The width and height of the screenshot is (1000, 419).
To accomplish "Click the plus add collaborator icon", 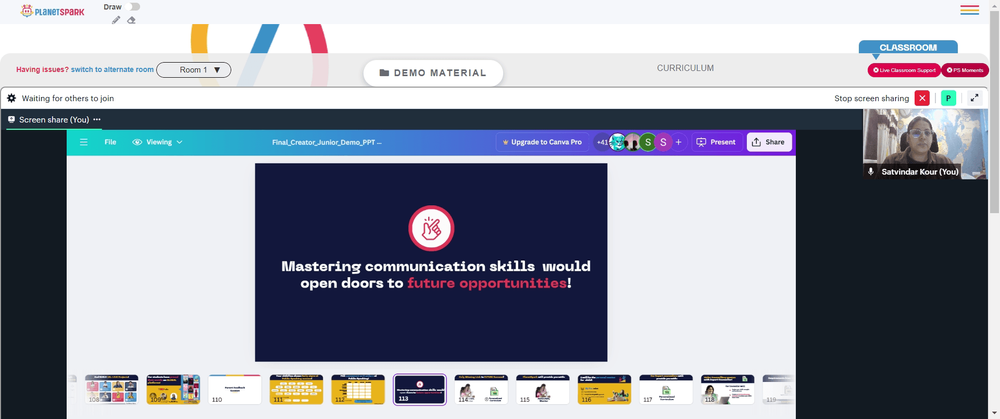I will point(679,142).
